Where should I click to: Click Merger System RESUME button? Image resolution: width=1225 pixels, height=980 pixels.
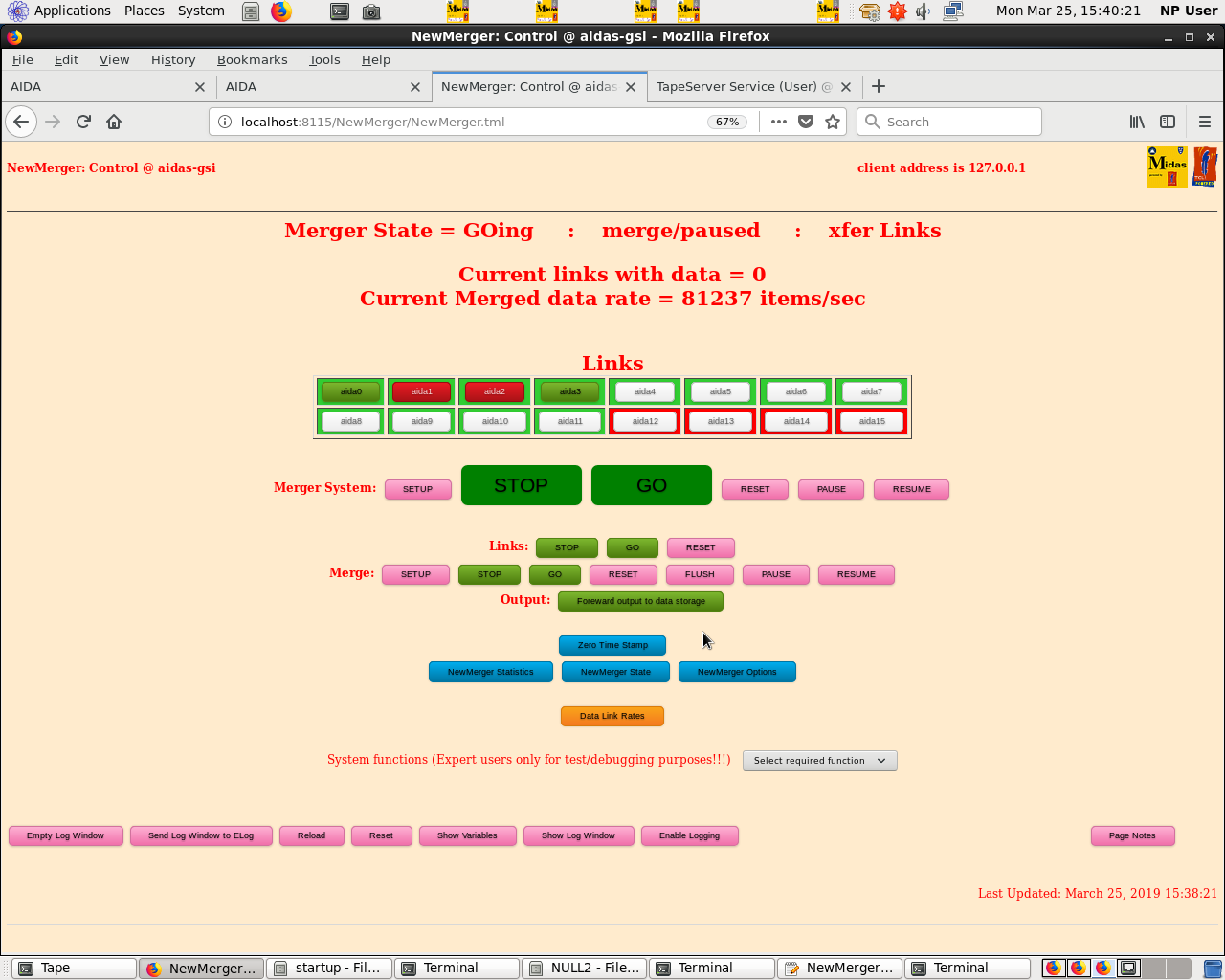coord(911,489)
